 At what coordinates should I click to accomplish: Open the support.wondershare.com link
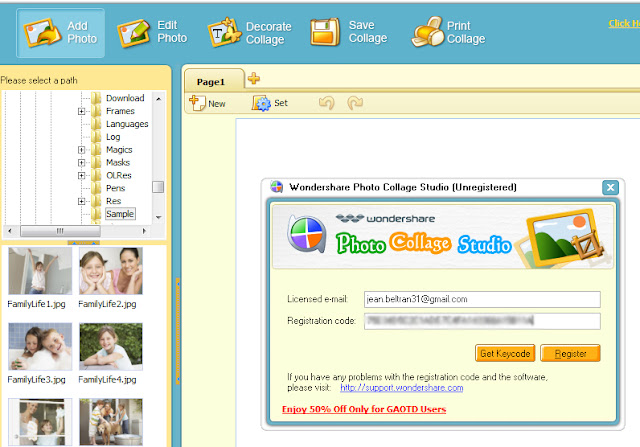tap(402, 388)
